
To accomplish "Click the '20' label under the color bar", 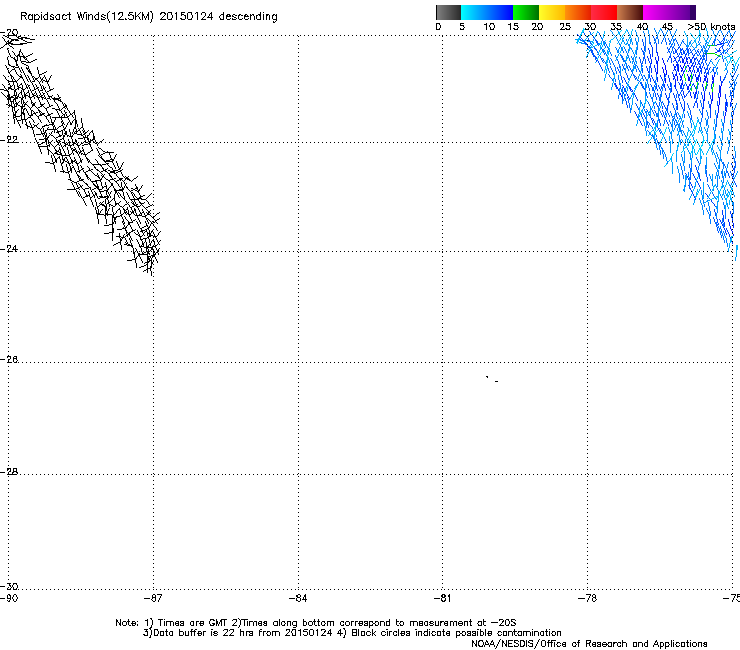I will coord(537,27).
